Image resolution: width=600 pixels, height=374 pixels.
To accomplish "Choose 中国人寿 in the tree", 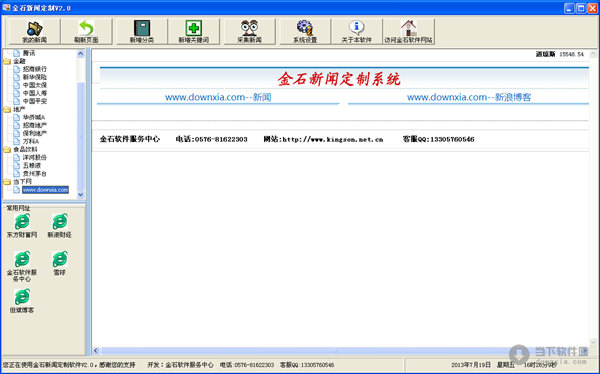I will tap(34, 93).
